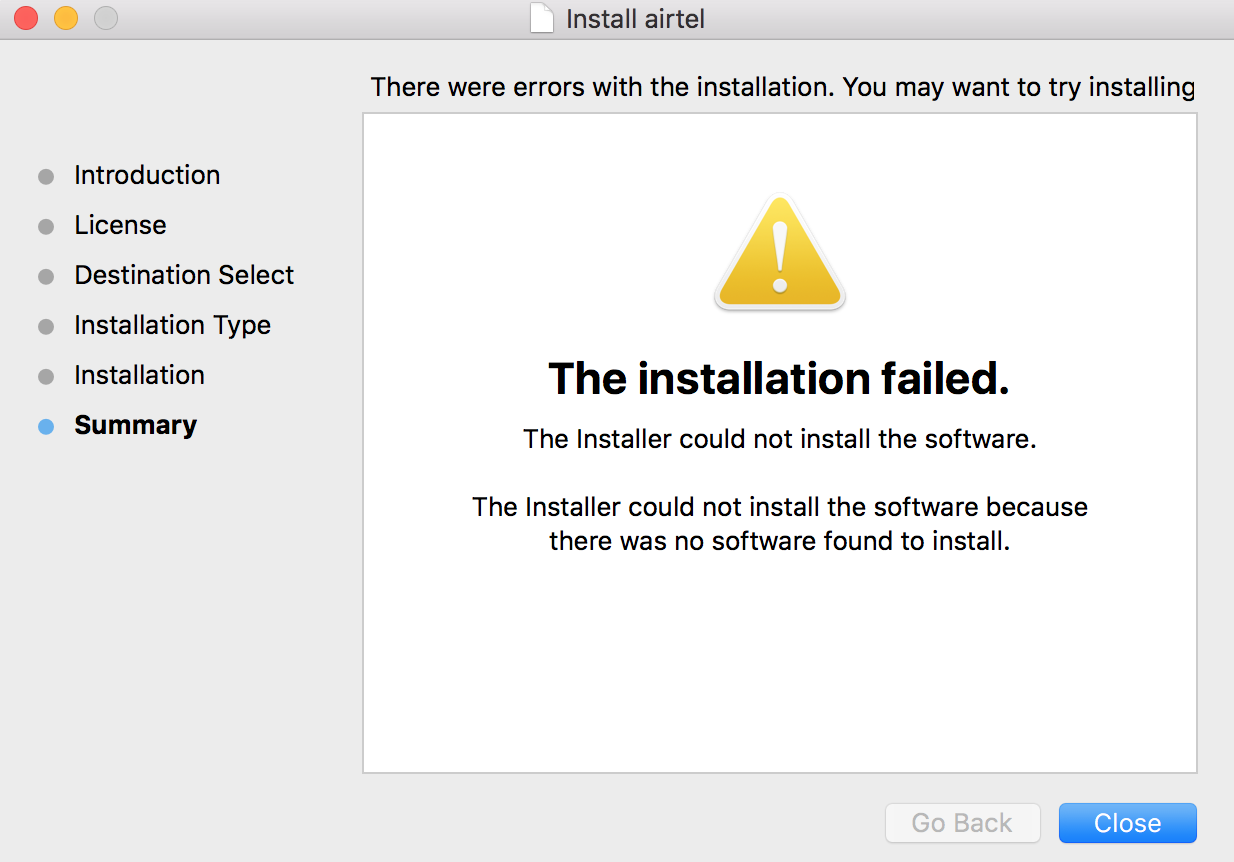
Task: Select the Destination Select step label
Action: 184,275
